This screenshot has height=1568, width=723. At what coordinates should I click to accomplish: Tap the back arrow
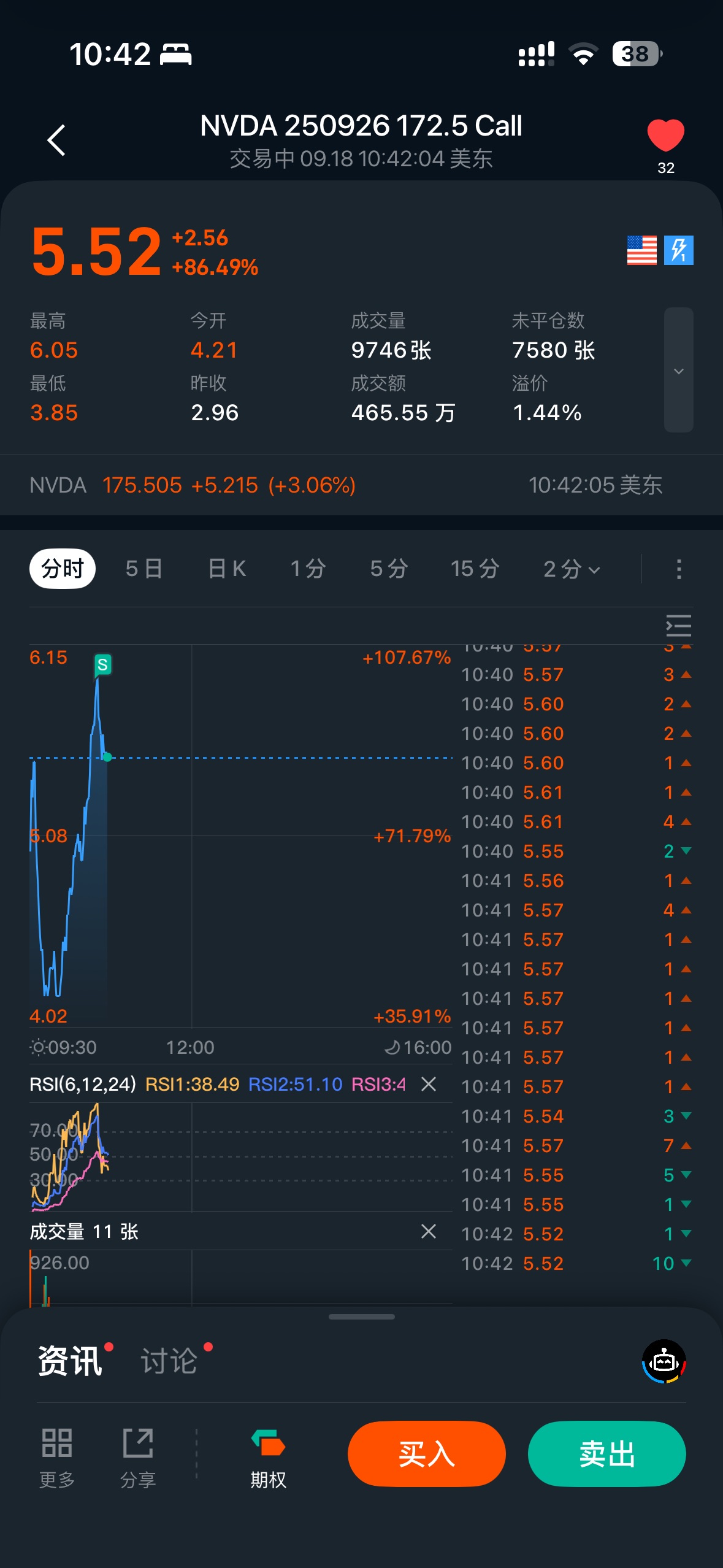tap(56, 140)
